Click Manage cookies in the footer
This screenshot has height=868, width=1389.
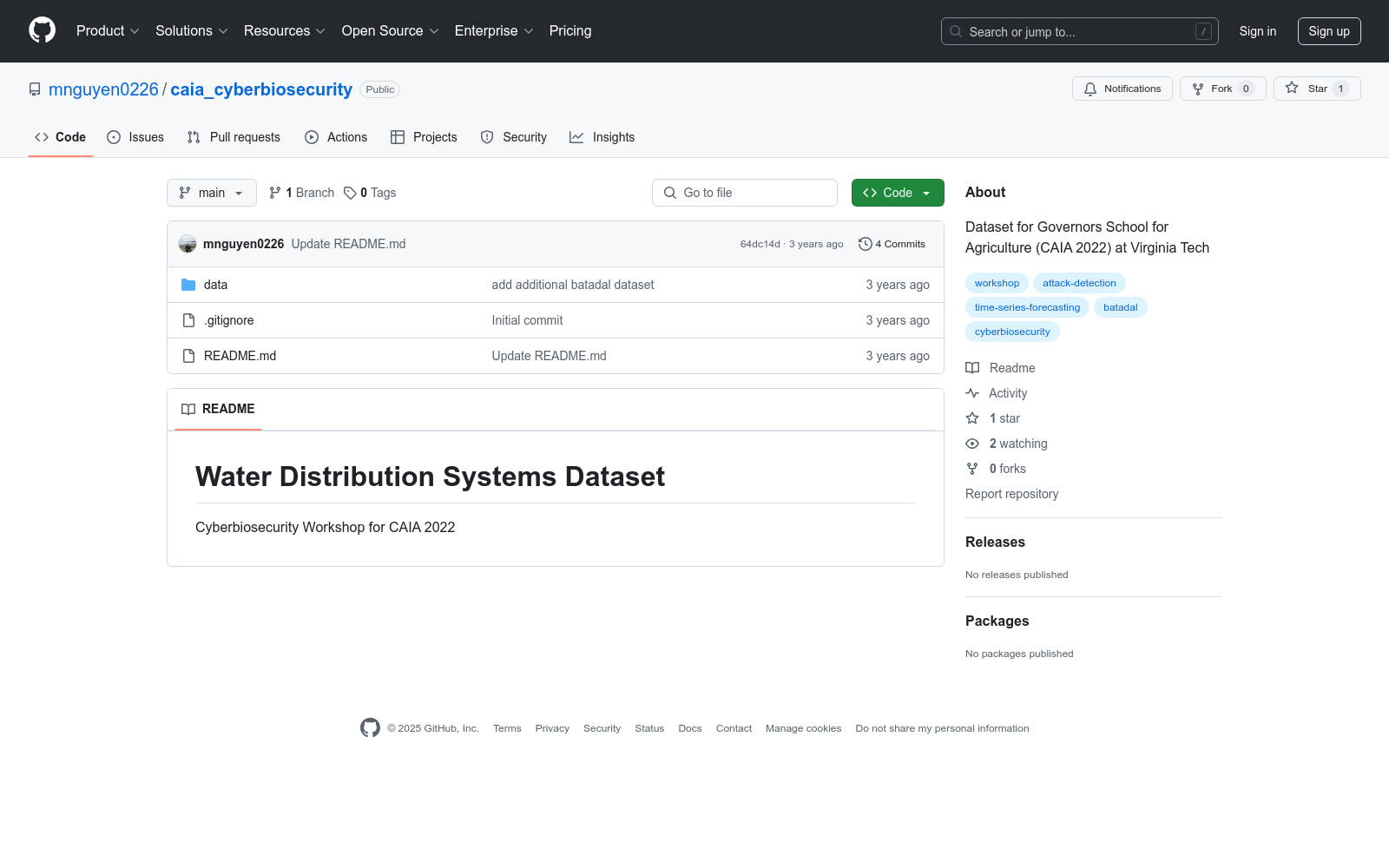click(x=803, y=728)
